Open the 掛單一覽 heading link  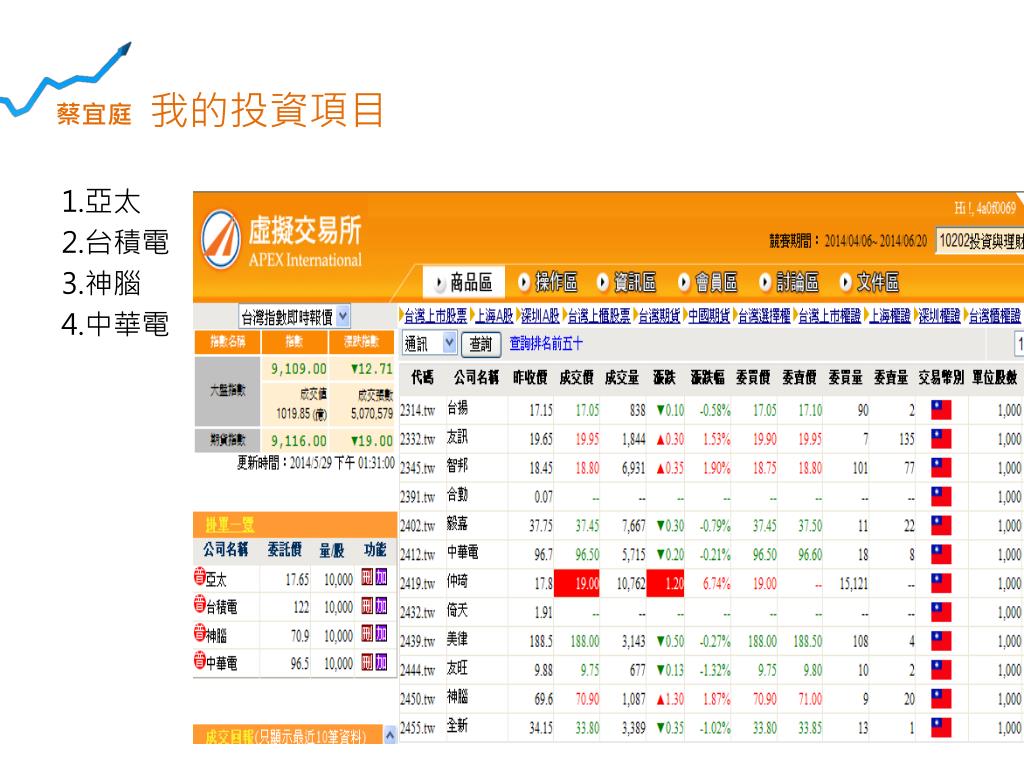pos(230,525)
